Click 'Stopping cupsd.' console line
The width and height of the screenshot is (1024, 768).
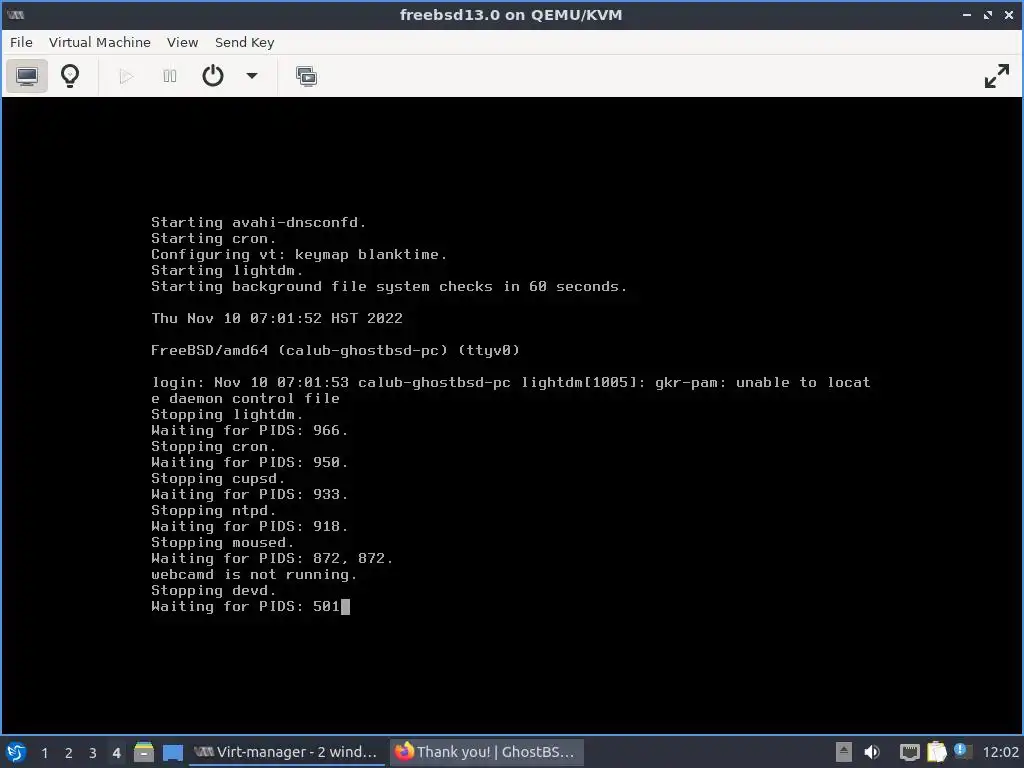tap(217, 479)
